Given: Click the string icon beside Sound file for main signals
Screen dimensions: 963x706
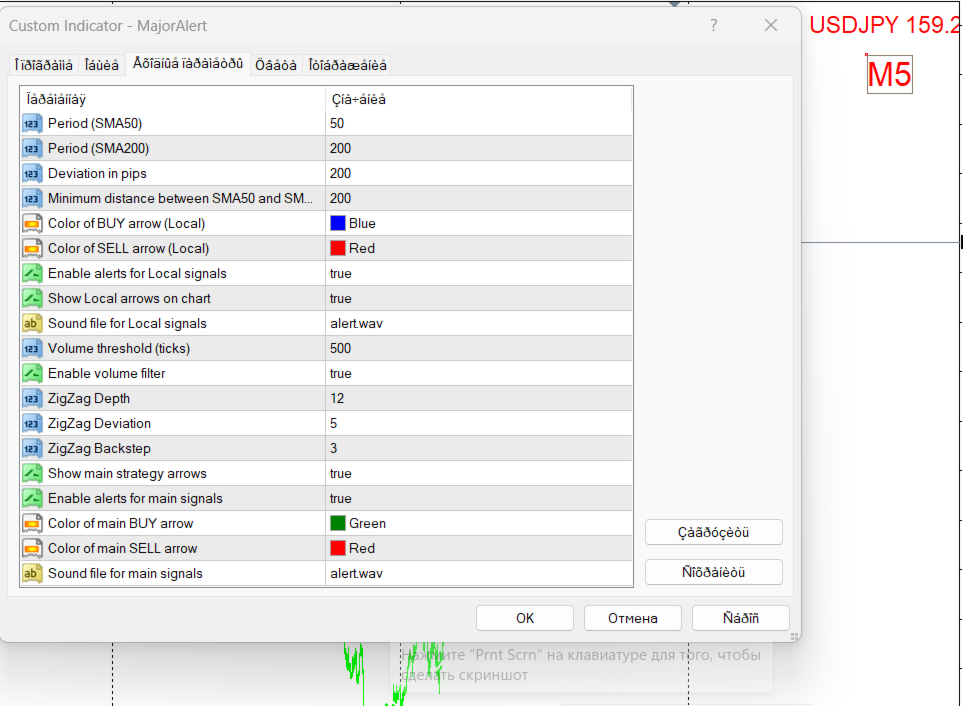Looking at the screenshot, I should pyautogui.click(x=32, y=573).
